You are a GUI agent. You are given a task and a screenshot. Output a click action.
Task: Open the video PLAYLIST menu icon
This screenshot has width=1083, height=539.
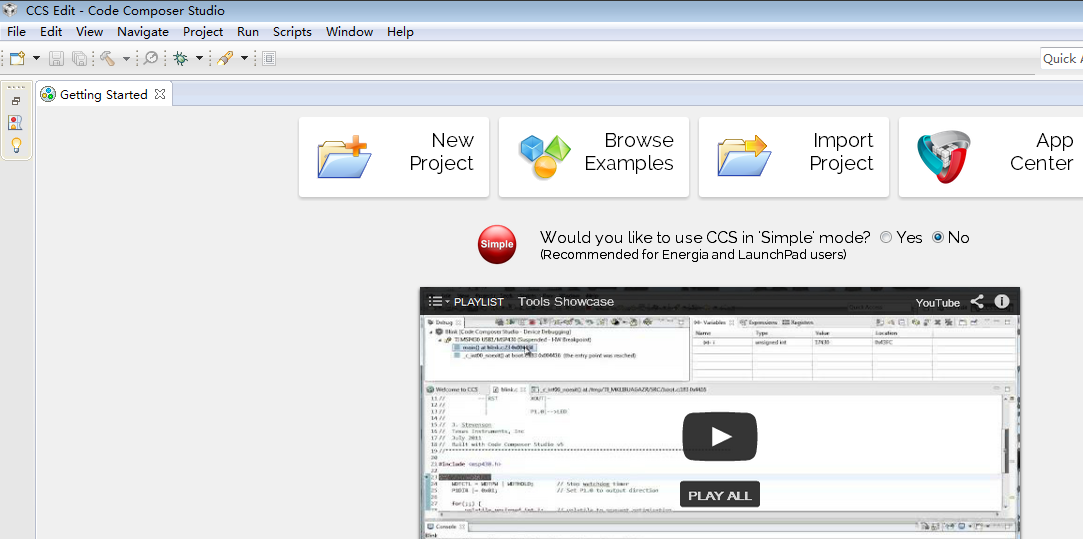click(x=439, y=301)
